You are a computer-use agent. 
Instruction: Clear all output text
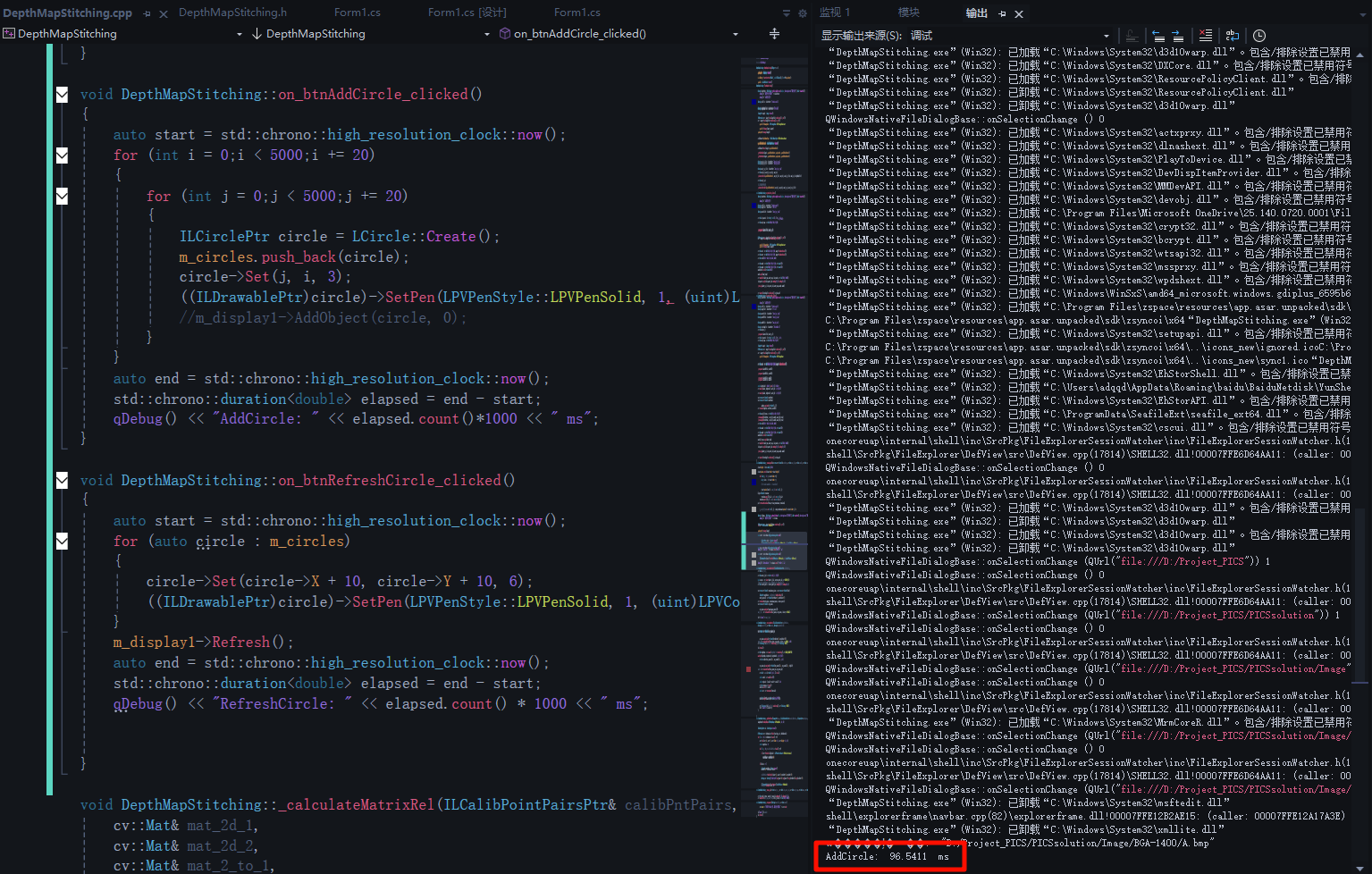coord(1206,36)
